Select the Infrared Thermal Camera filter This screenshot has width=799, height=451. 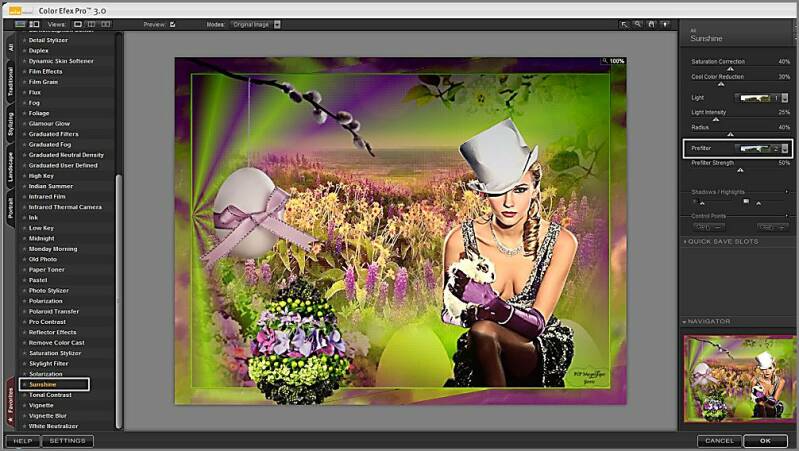65,207
